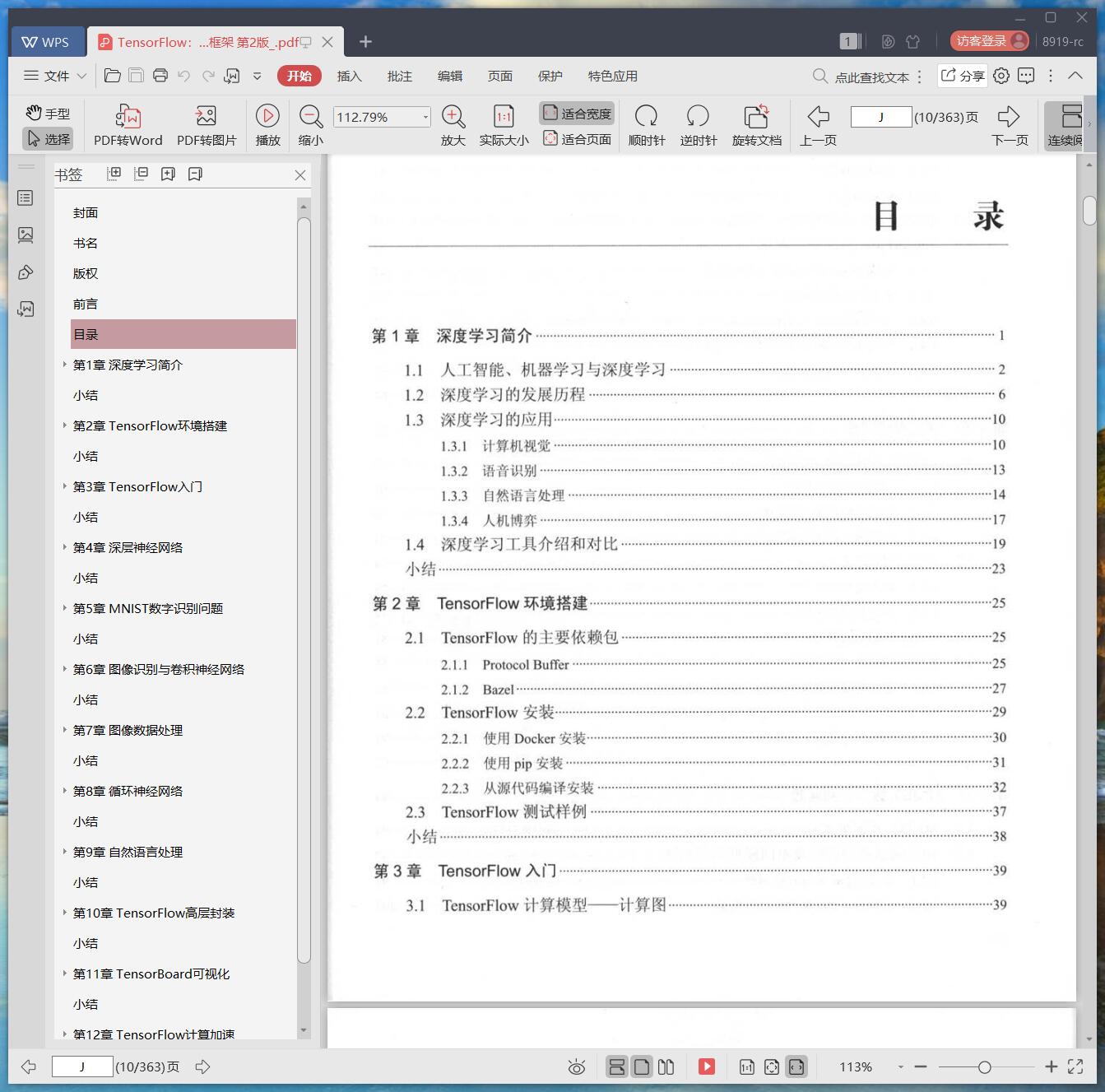Toggle eye-protection mode icon in status bar
The height and width of the screenshot is (1092, 1105).
577,1067
